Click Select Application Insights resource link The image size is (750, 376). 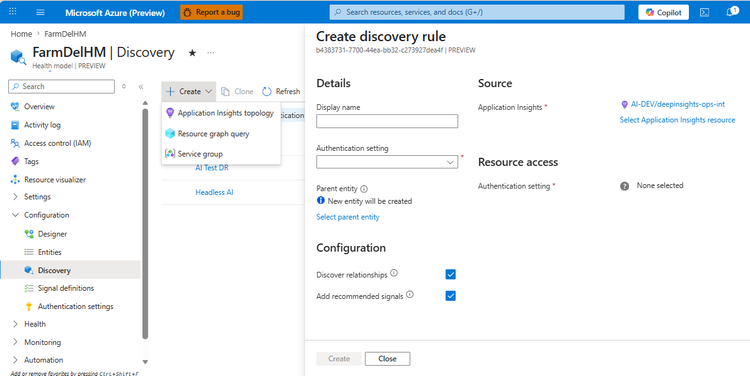pos(677,120)
